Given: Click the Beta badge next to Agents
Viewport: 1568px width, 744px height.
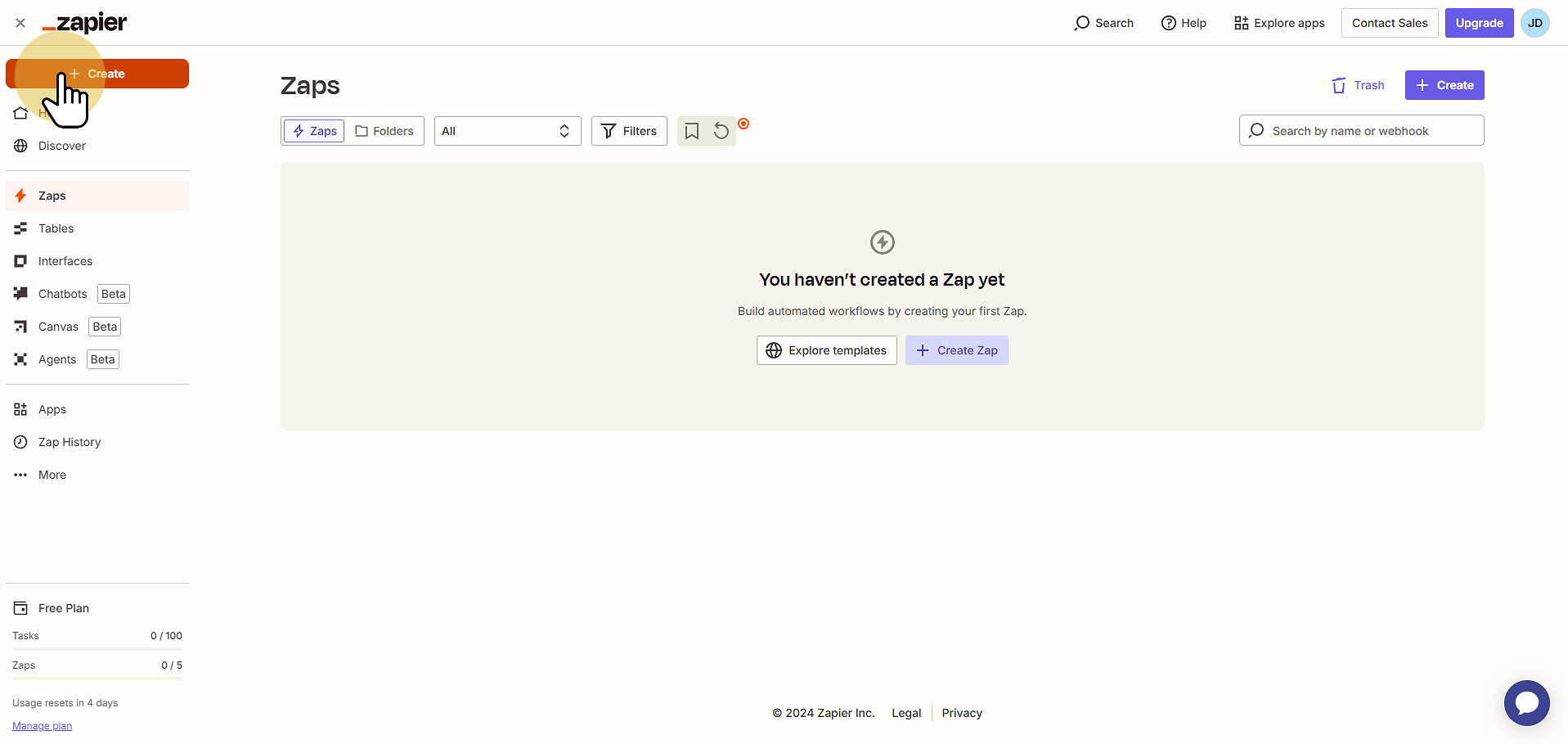Looking at the screenshot, I should point(103,359).
